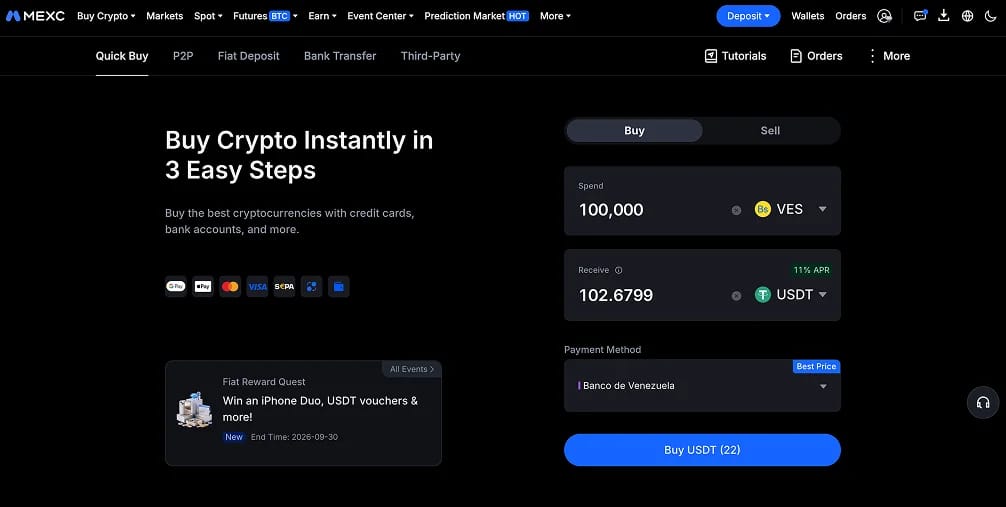
Task: Click the Receive info icon
Action: click(x=618, y=270)
